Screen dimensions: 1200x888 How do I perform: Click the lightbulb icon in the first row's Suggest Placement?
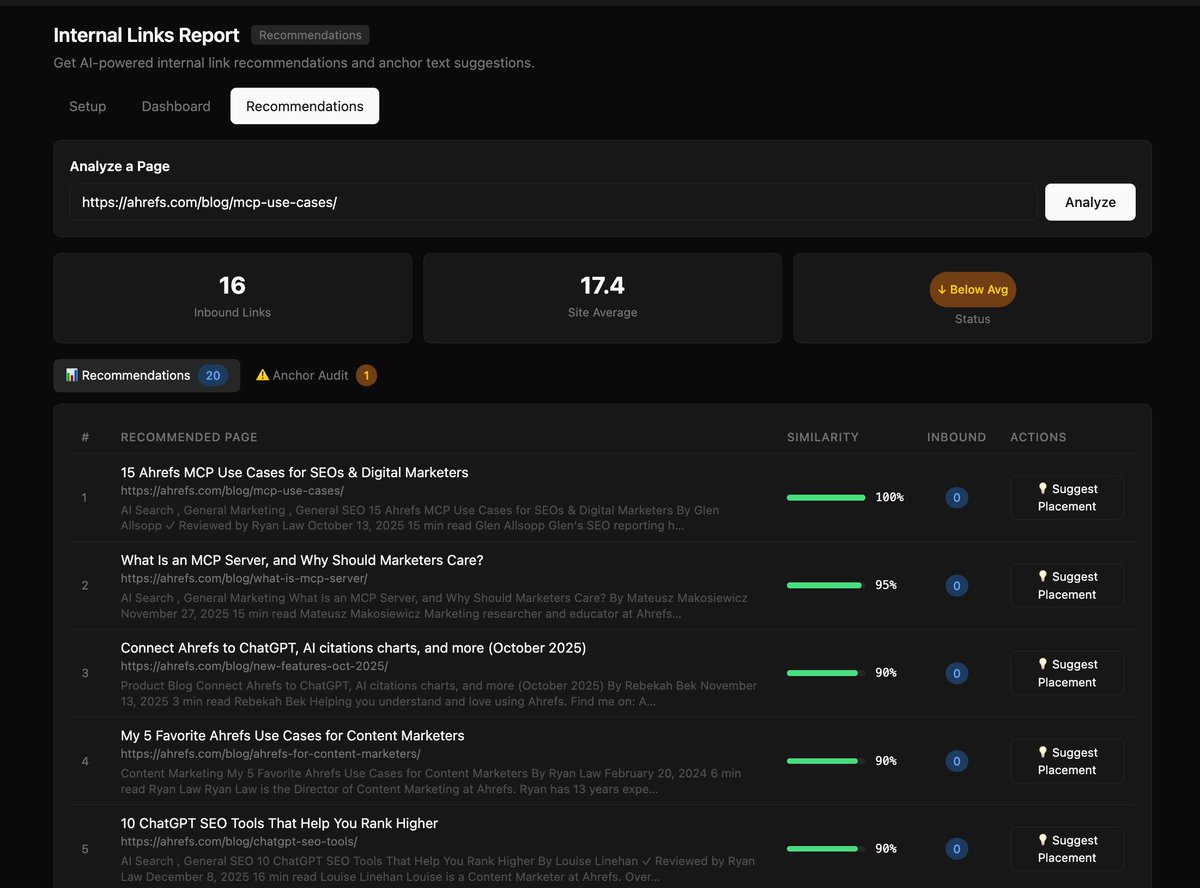1043,489
